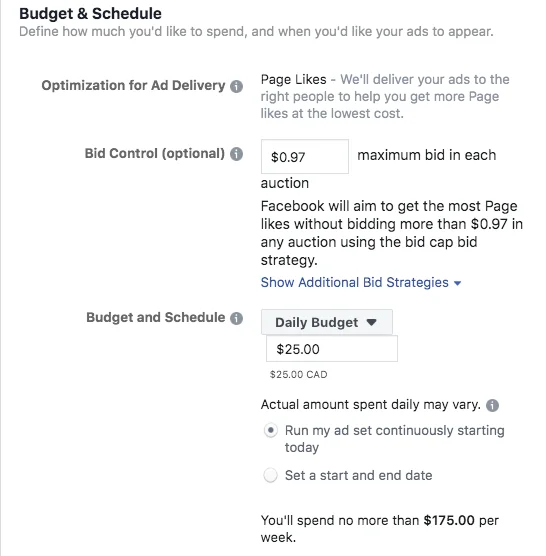Show info for actual amount spent daily
Screen dimensions: 546x556
point(492,405)
